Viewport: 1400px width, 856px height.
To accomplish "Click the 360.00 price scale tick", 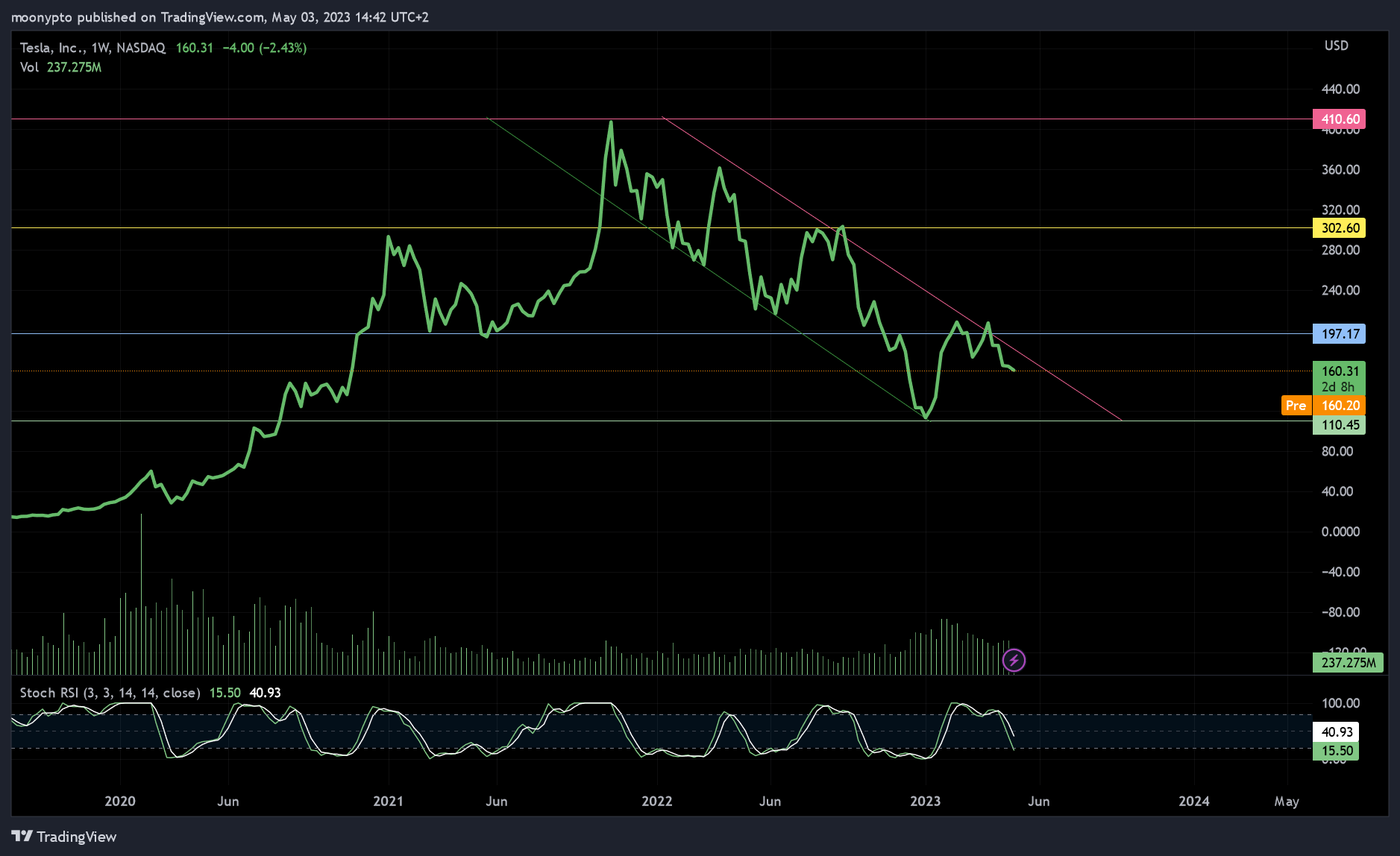I will [x=1340, y=169].
